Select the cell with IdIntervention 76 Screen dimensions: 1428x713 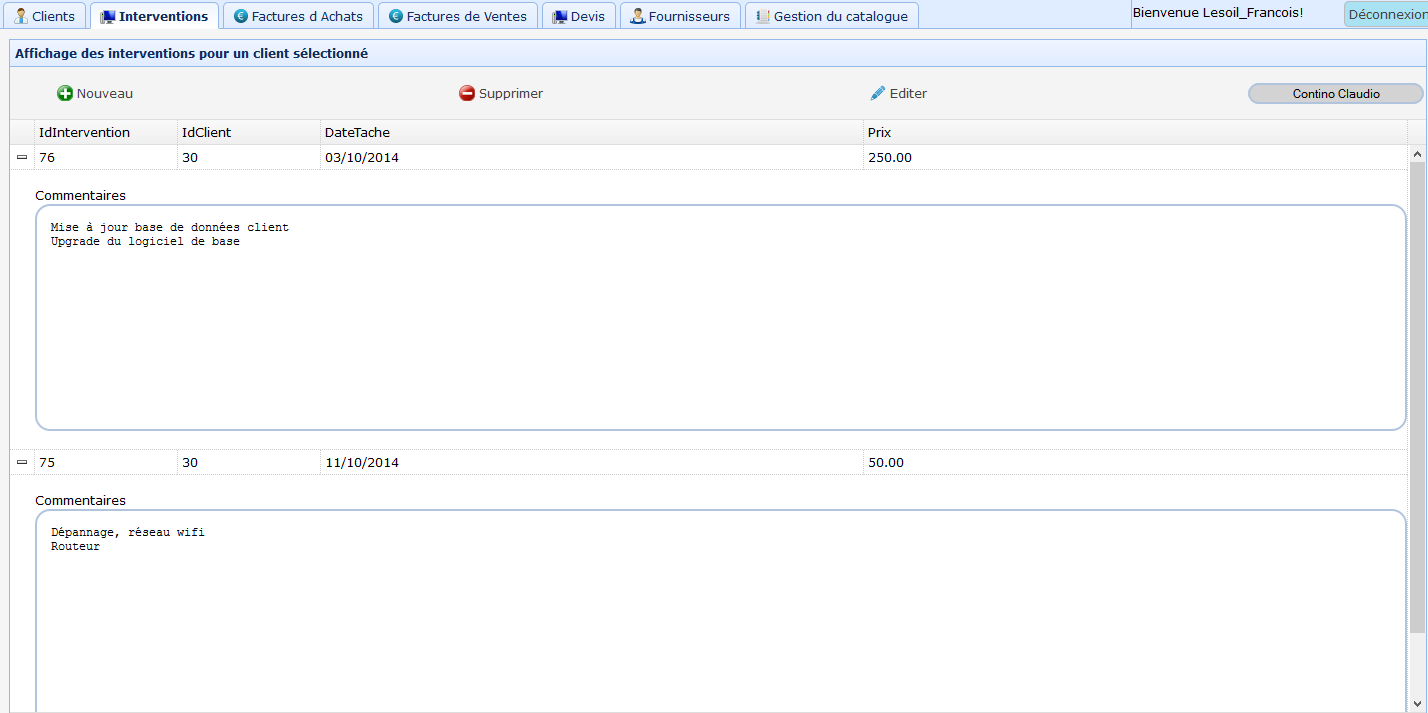pos(106,157)
